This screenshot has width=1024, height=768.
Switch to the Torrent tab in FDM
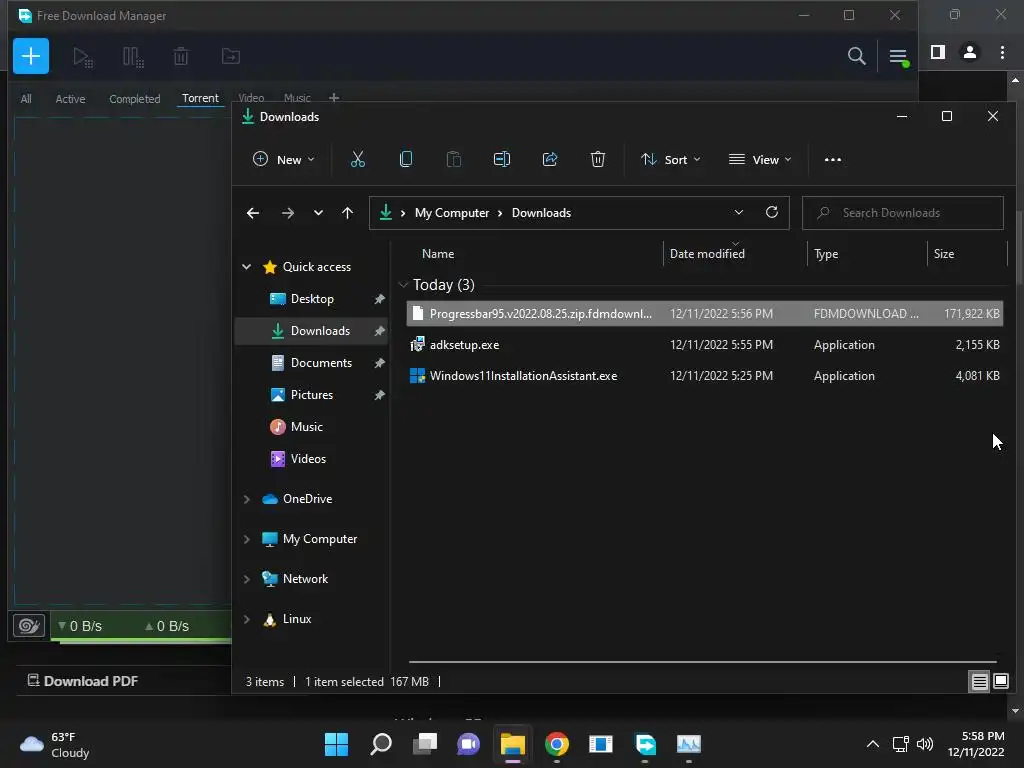click(x=200, y=98)
